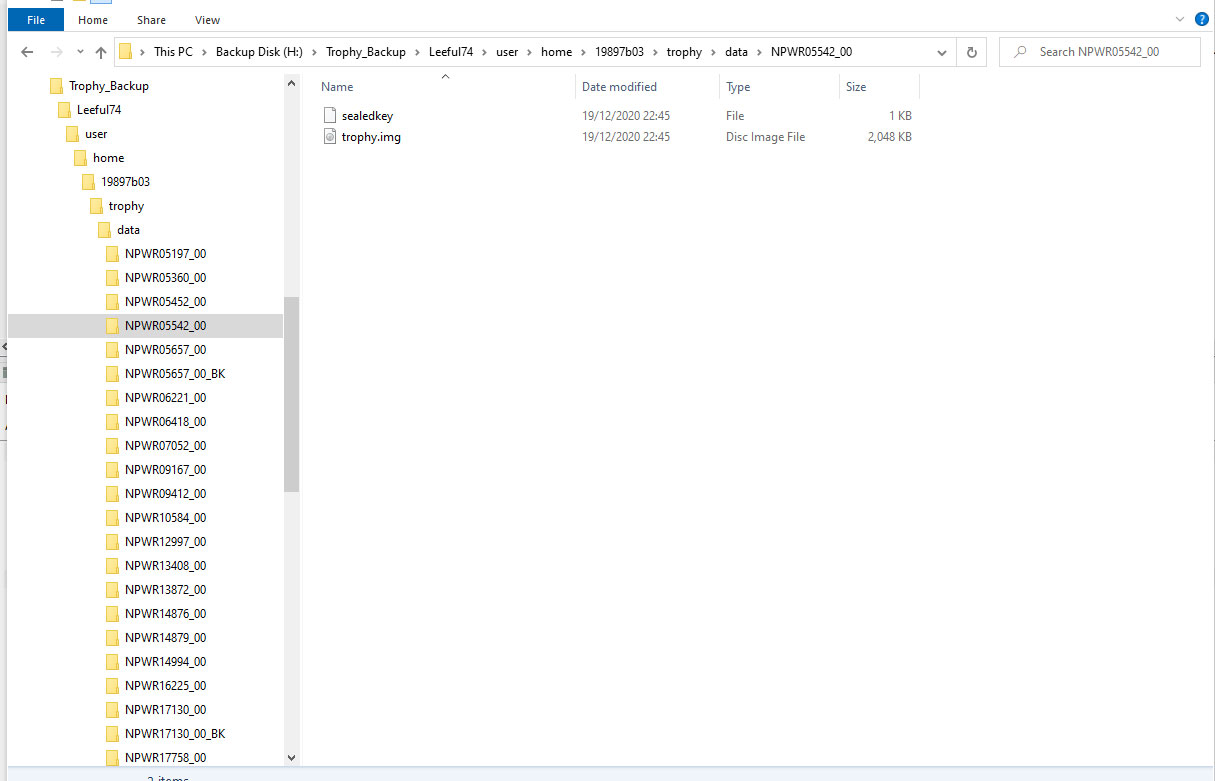This screenshot has height=781, width=1215.
Task: Click Trophy_Backup in the breadcrumb path
Action: (x=366, y=52)
